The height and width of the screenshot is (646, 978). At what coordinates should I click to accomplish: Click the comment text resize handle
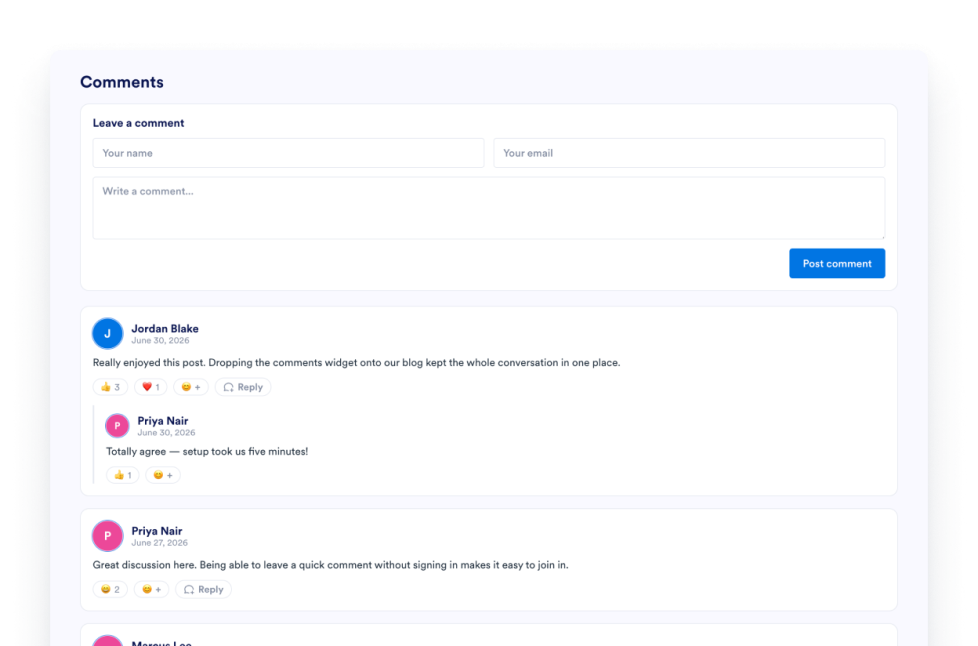(881, 236)
